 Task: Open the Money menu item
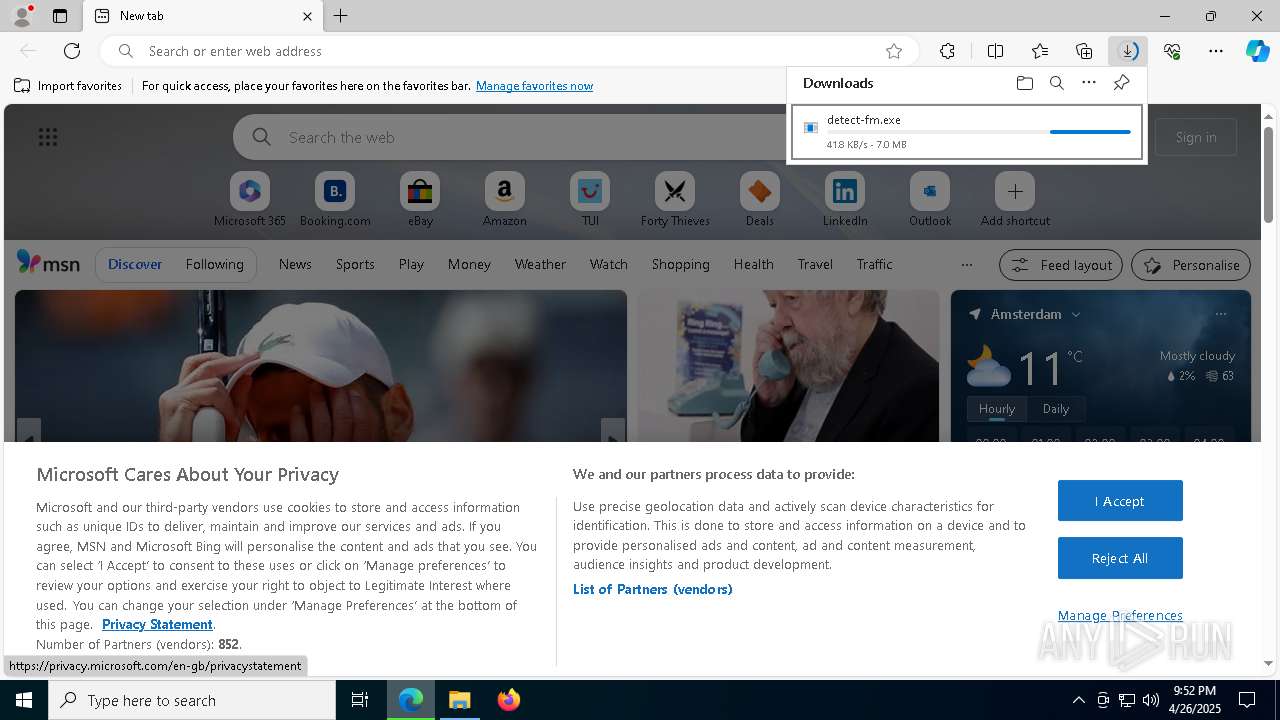point(469,264)
